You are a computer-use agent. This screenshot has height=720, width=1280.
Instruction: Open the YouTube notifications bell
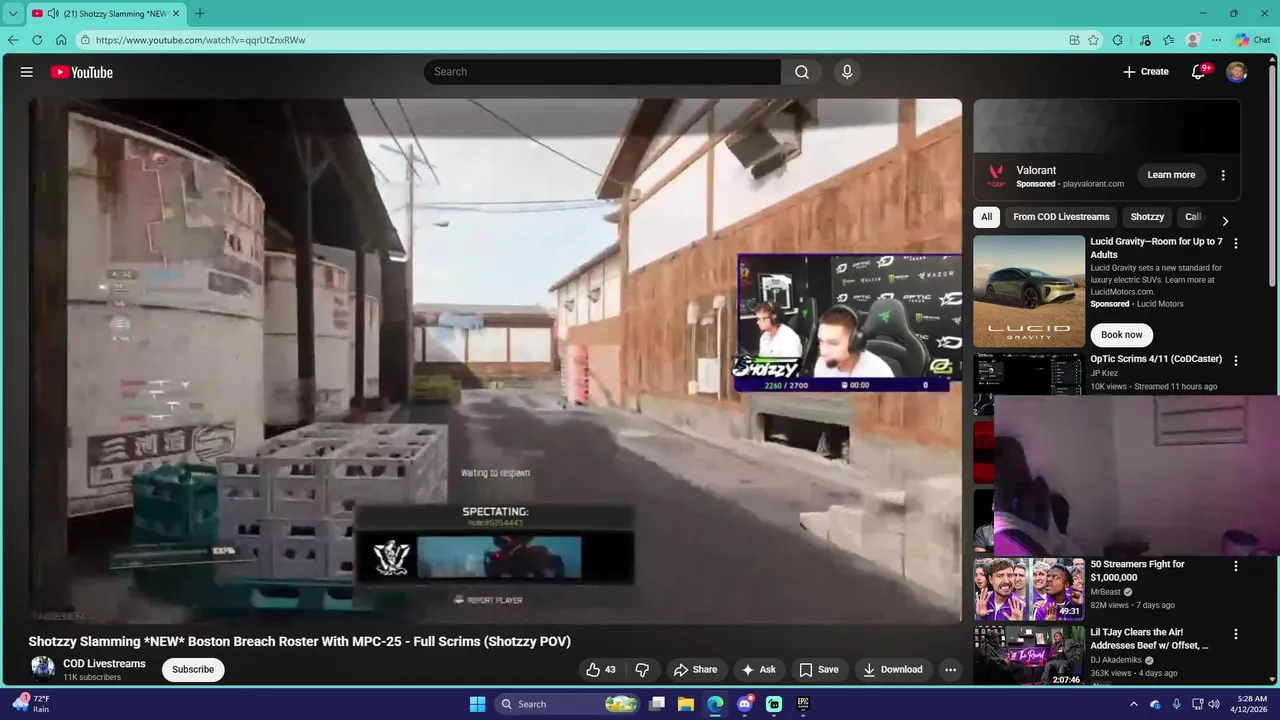tap(1199, 72)
